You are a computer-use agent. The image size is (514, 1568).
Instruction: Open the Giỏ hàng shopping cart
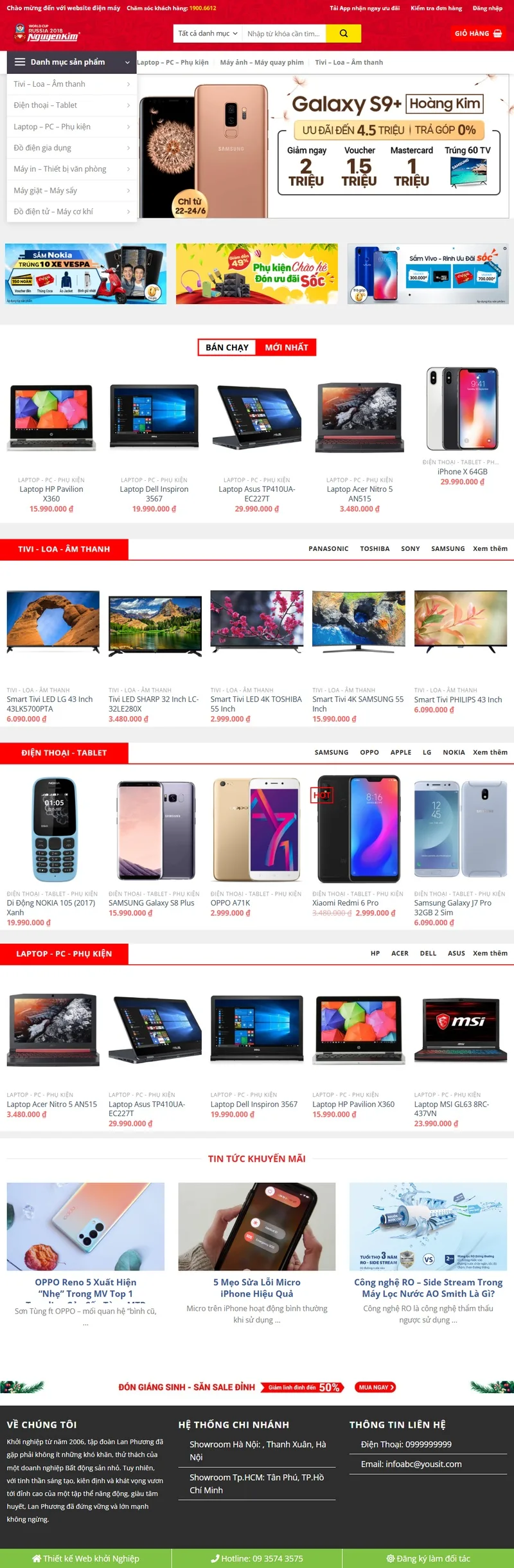click(x=478, y=33)
